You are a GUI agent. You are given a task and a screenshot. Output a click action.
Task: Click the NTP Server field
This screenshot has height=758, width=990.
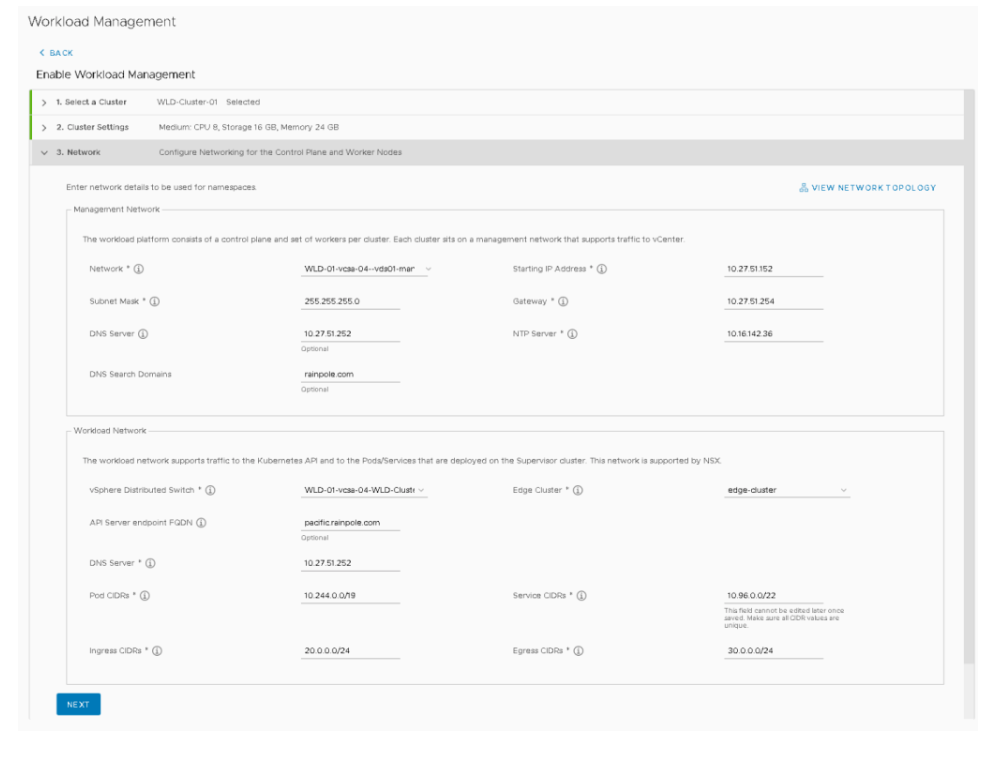click(x=773, y=334)
